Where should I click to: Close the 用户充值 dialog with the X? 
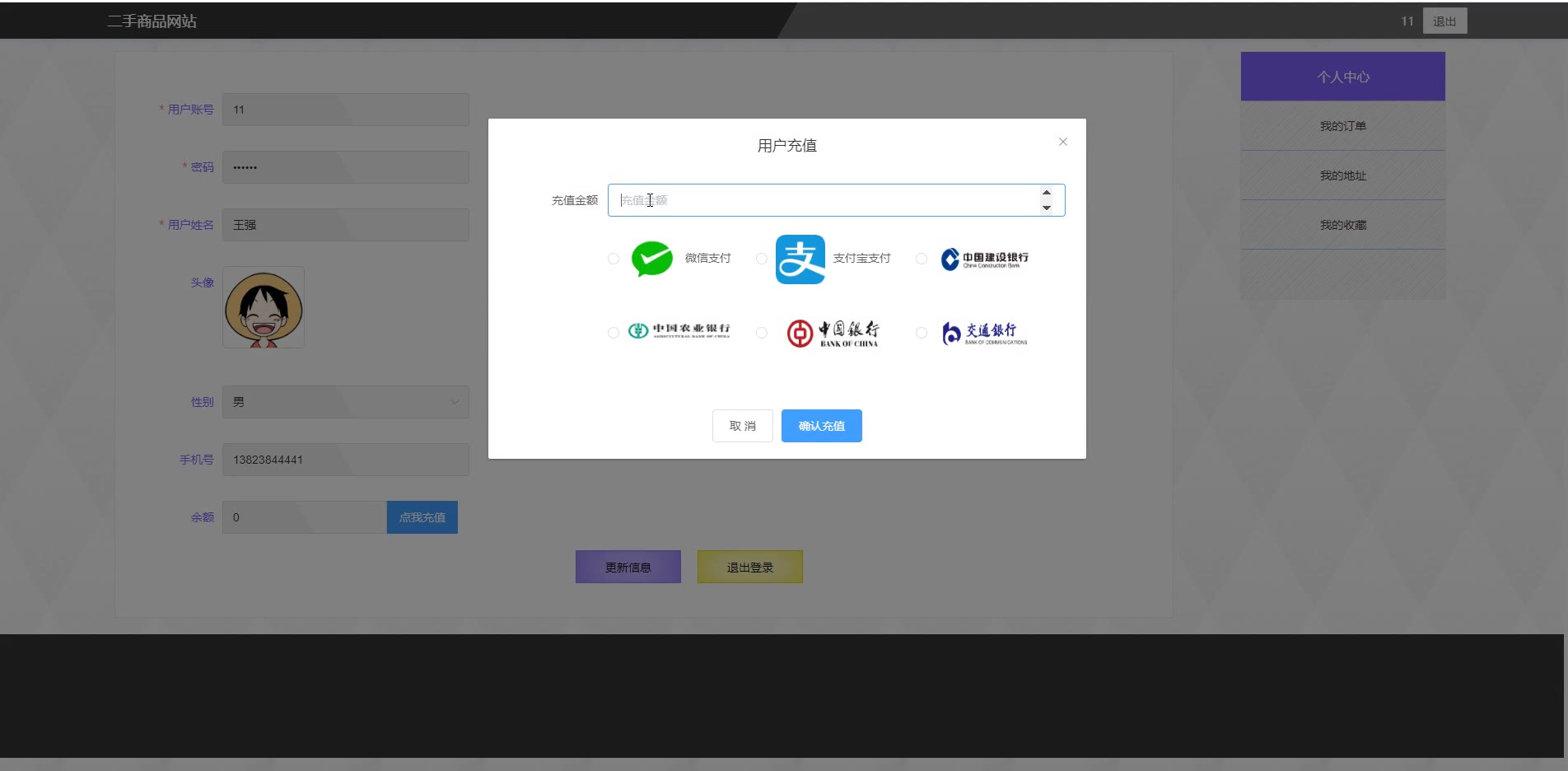coord(1063,142)
